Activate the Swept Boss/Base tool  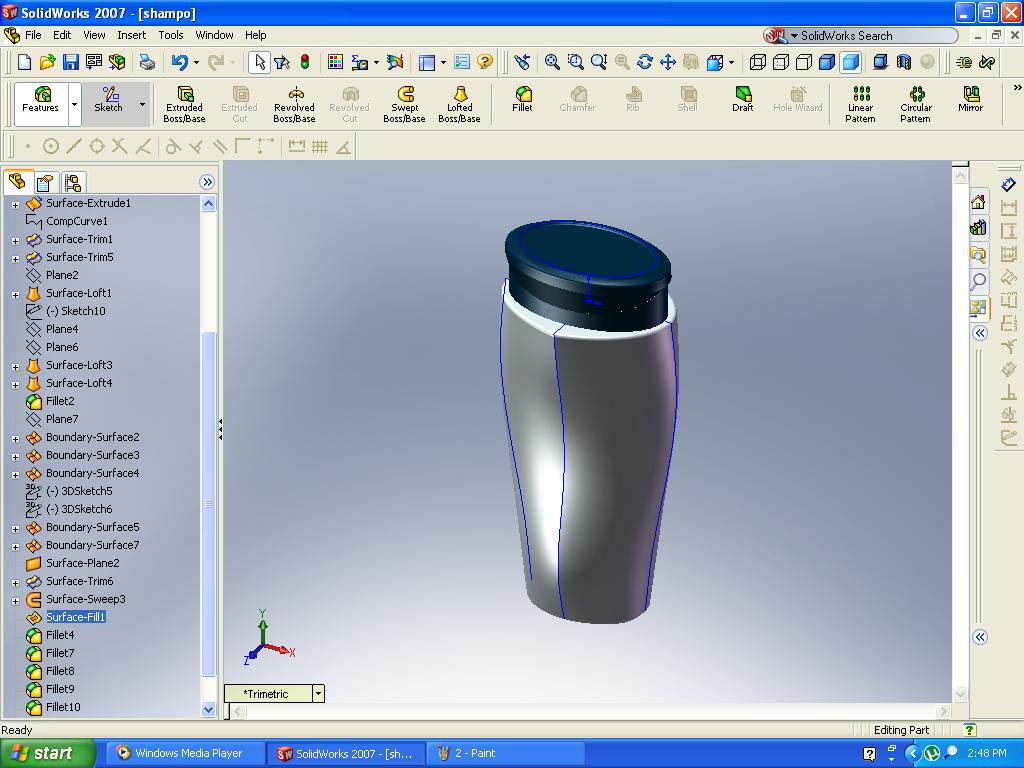[x=404, y=104]
